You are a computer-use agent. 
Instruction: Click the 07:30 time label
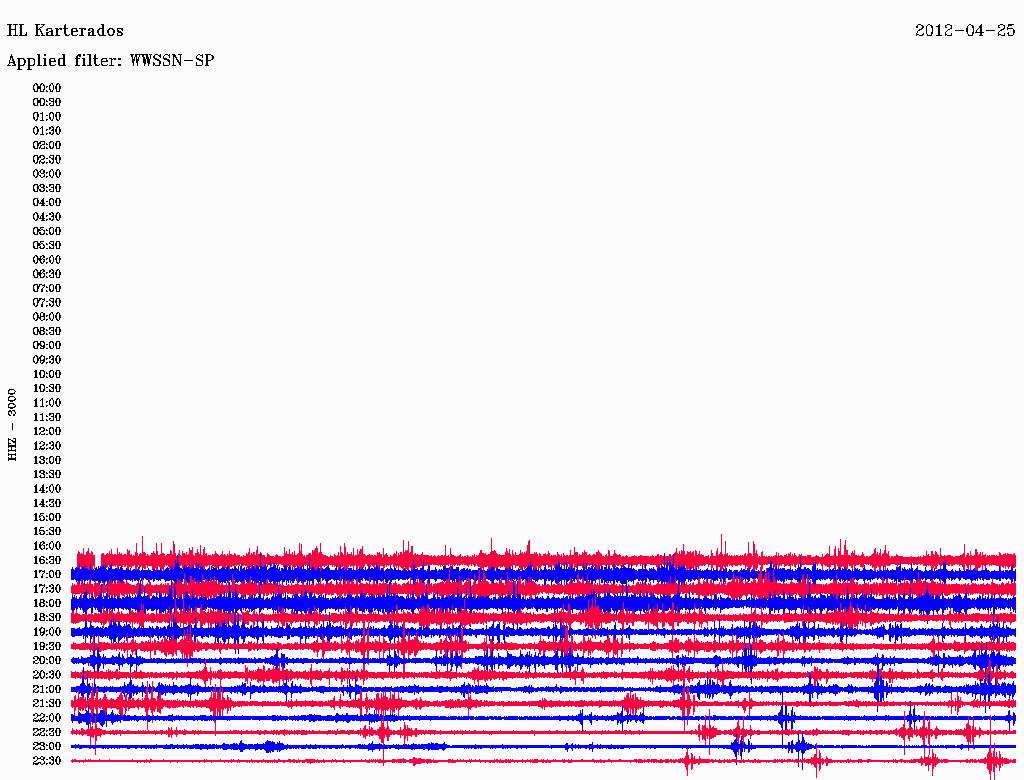(46, 302)
